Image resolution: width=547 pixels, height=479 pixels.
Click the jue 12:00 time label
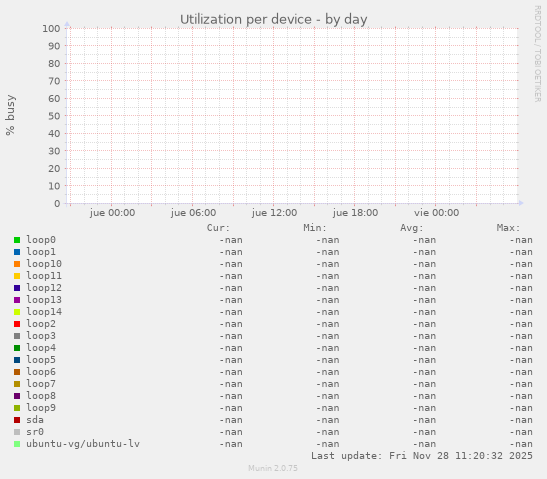pos(274,213)
